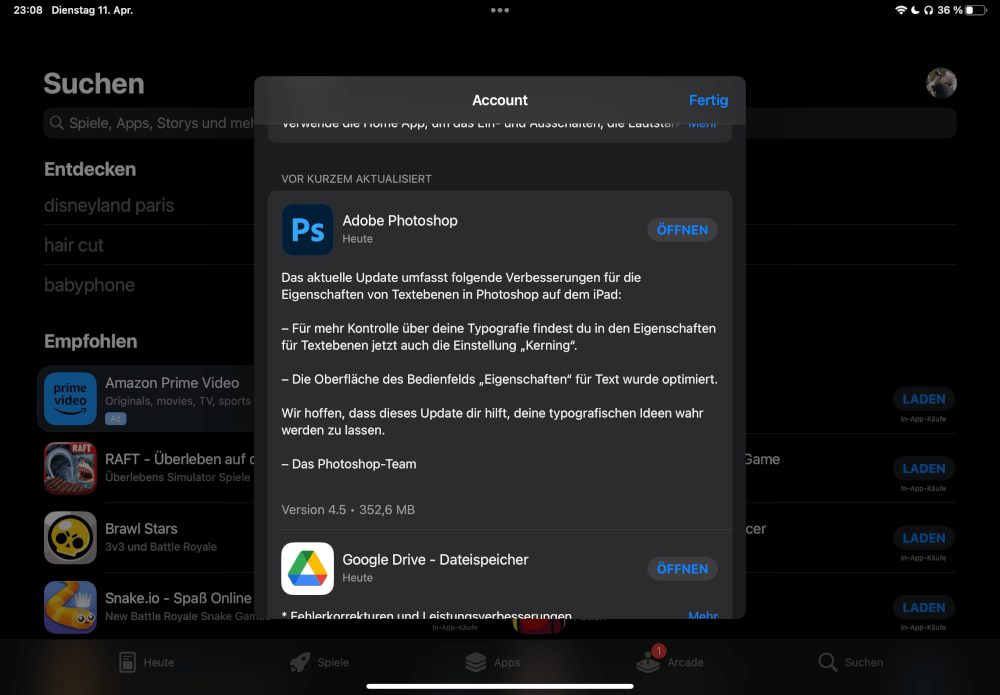
Task: Tap LADEN in the Snake.io row
Action: [x=923, y=608]
